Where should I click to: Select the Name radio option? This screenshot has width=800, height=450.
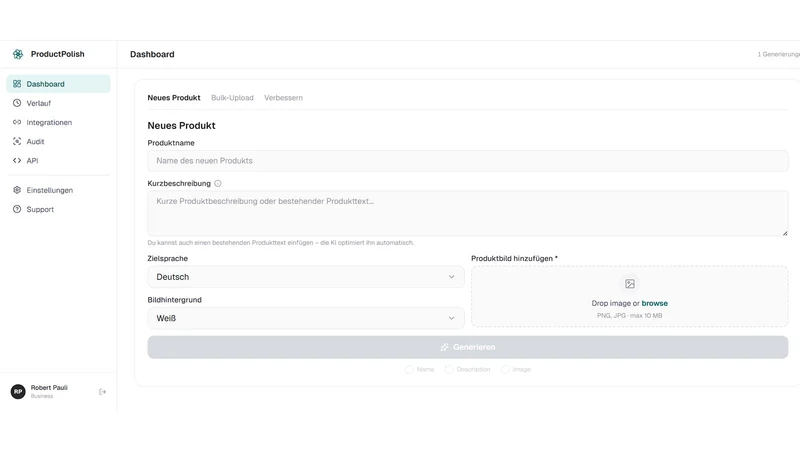tap(409, 369)
